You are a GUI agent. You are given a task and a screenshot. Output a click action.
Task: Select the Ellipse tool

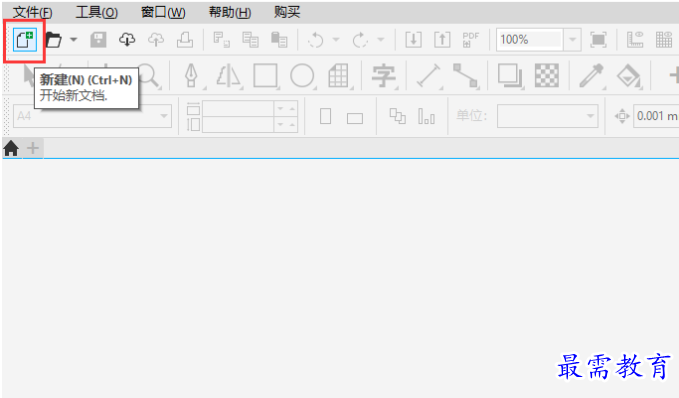[302, 76]
